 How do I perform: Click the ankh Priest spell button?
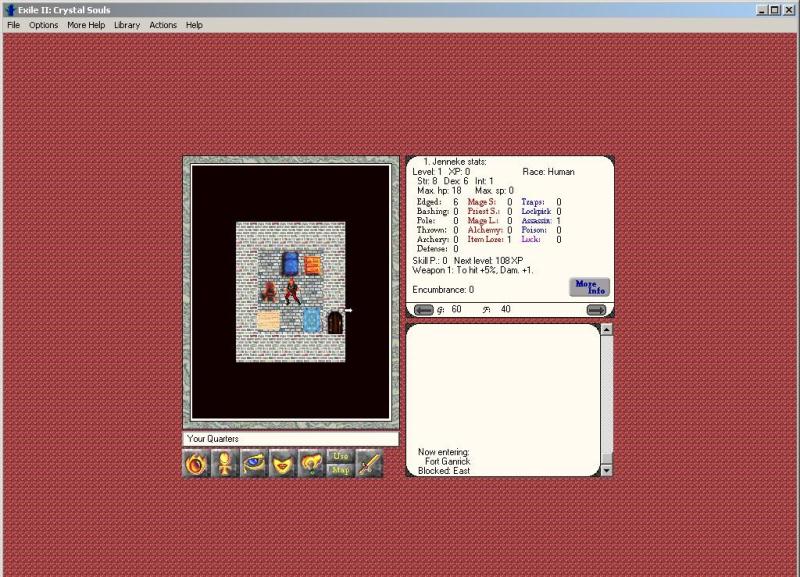coord(226,464)
